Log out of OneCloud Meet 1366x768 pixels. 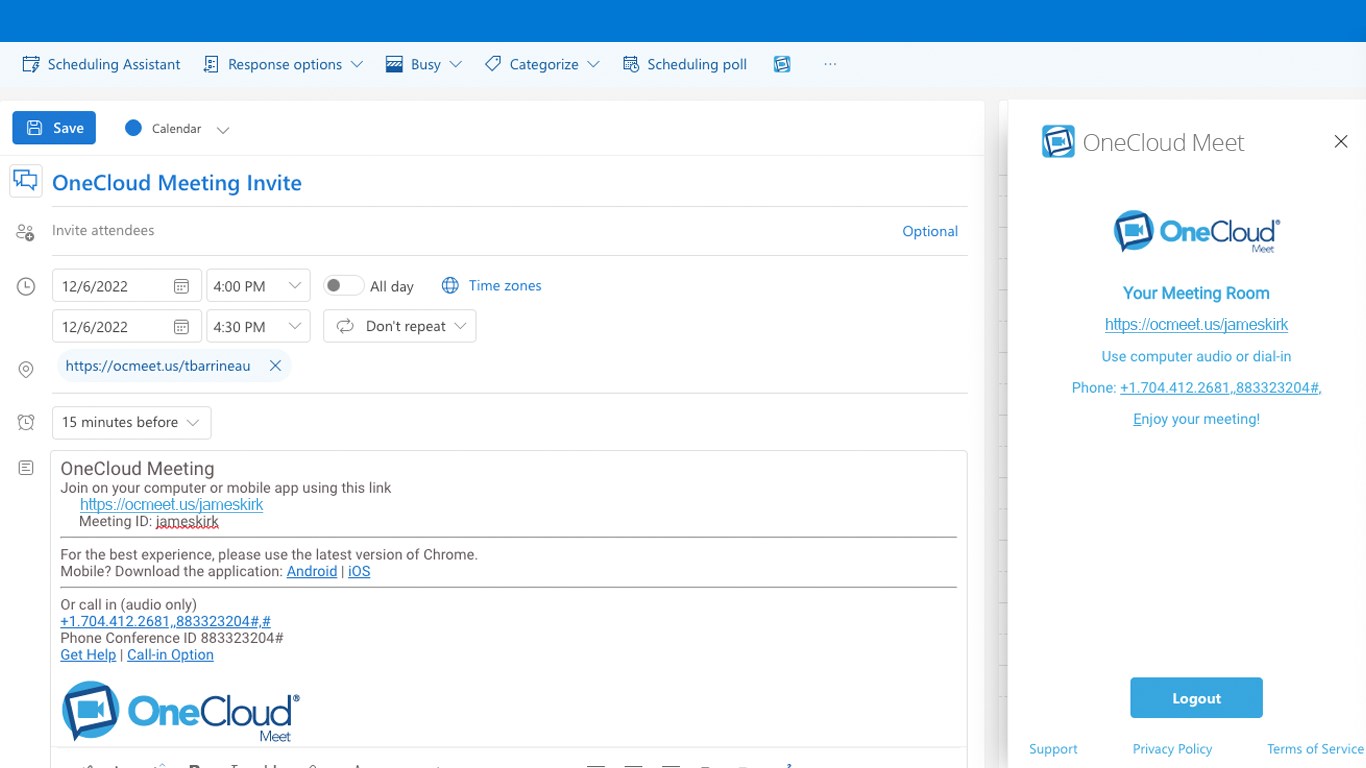[x=1196, y=698]
